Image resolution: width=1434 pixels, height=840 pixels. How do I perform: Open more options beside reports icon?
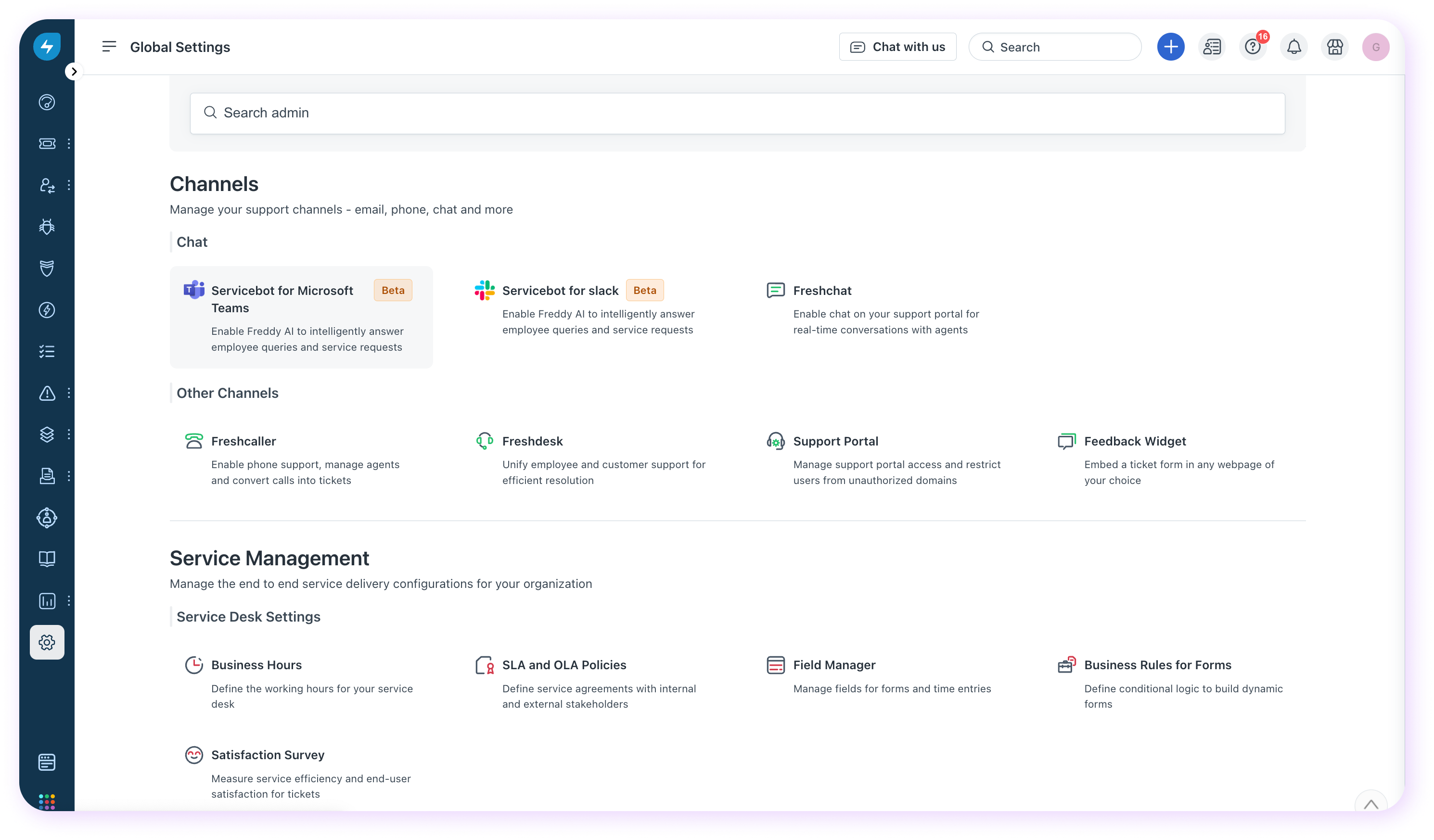pos(69,601)
